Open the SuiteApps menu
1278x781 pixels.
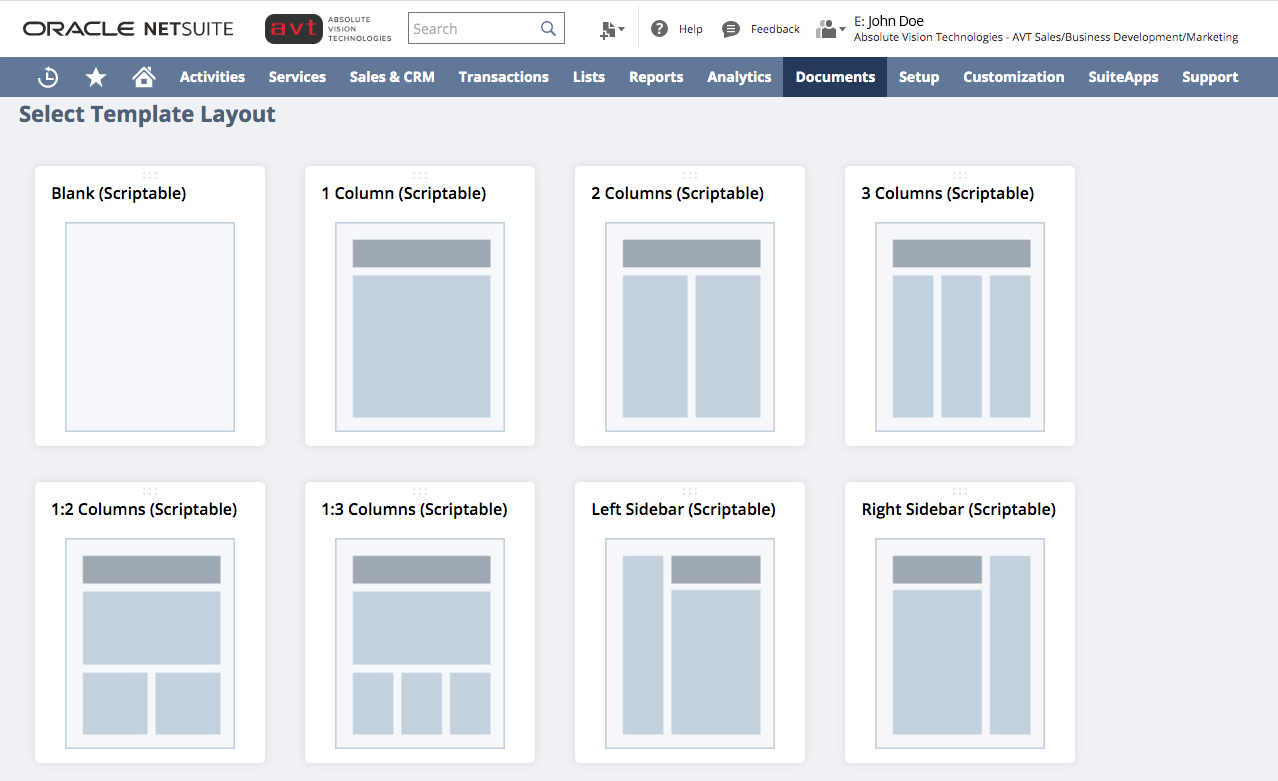click(1123, 77)
